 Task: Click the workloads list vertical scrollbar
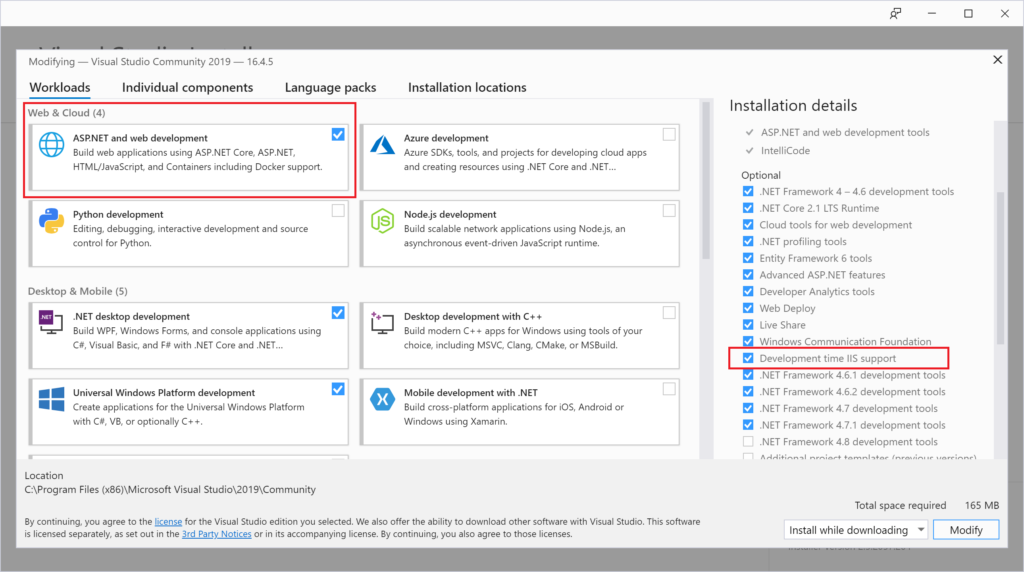click(705, 181)
